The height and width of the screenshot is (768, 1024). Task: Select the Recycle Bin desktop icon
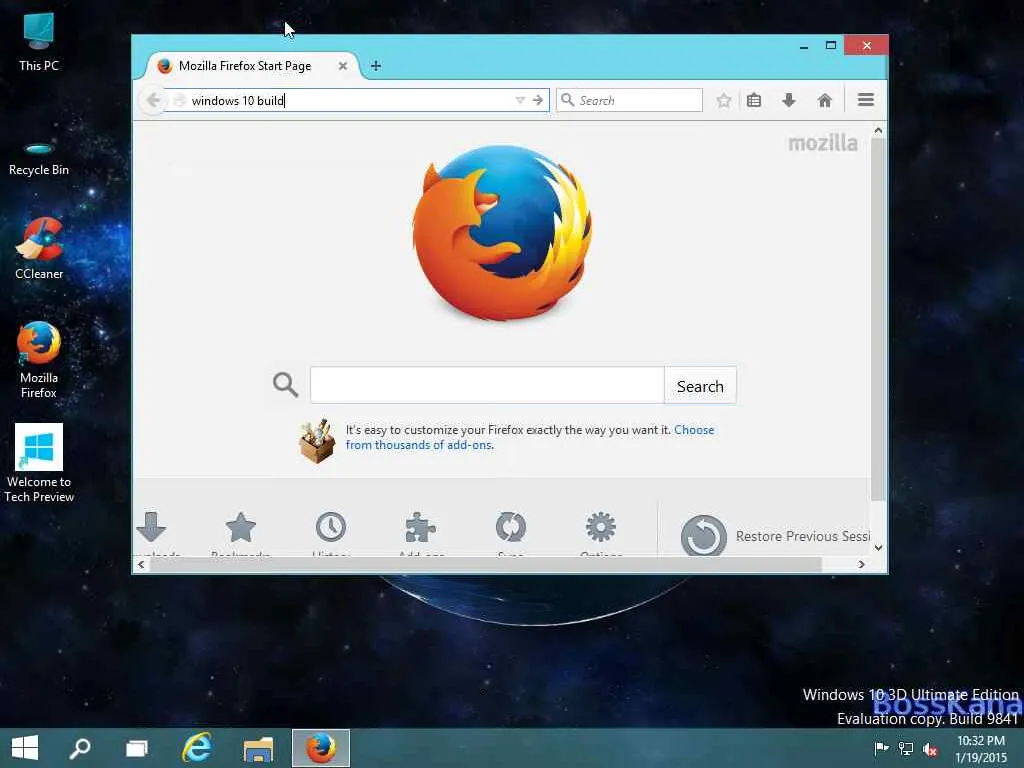(x=39, y=157)
